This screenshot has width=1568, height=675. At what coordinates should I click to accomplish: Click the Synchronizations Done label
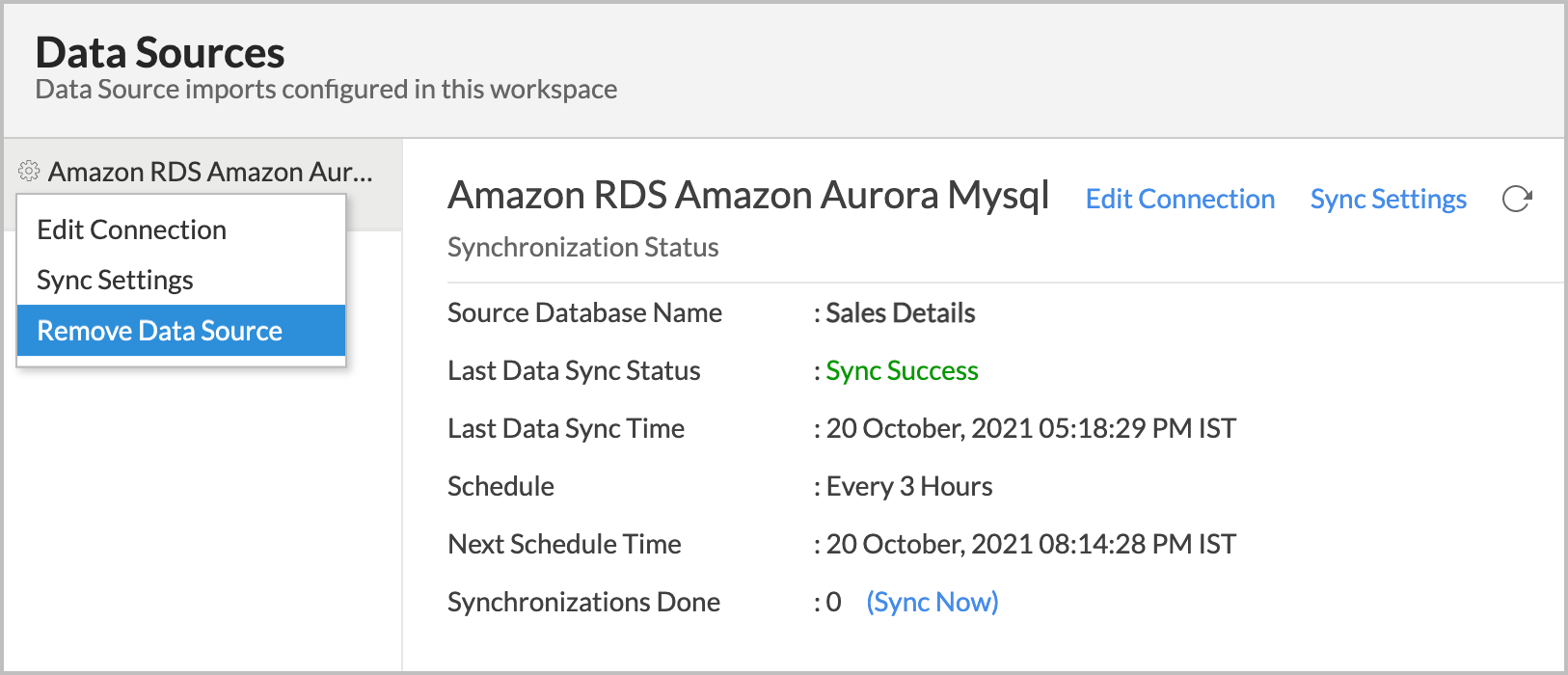584,602
